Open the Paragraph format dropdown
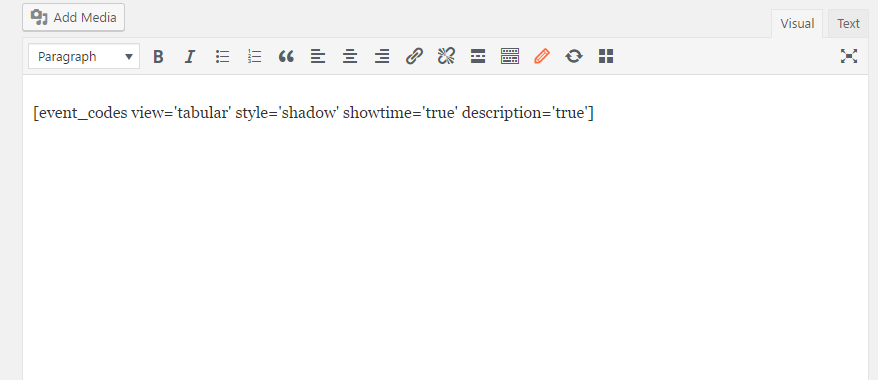This screenshot has width=878, height=380. click(84, 57)
